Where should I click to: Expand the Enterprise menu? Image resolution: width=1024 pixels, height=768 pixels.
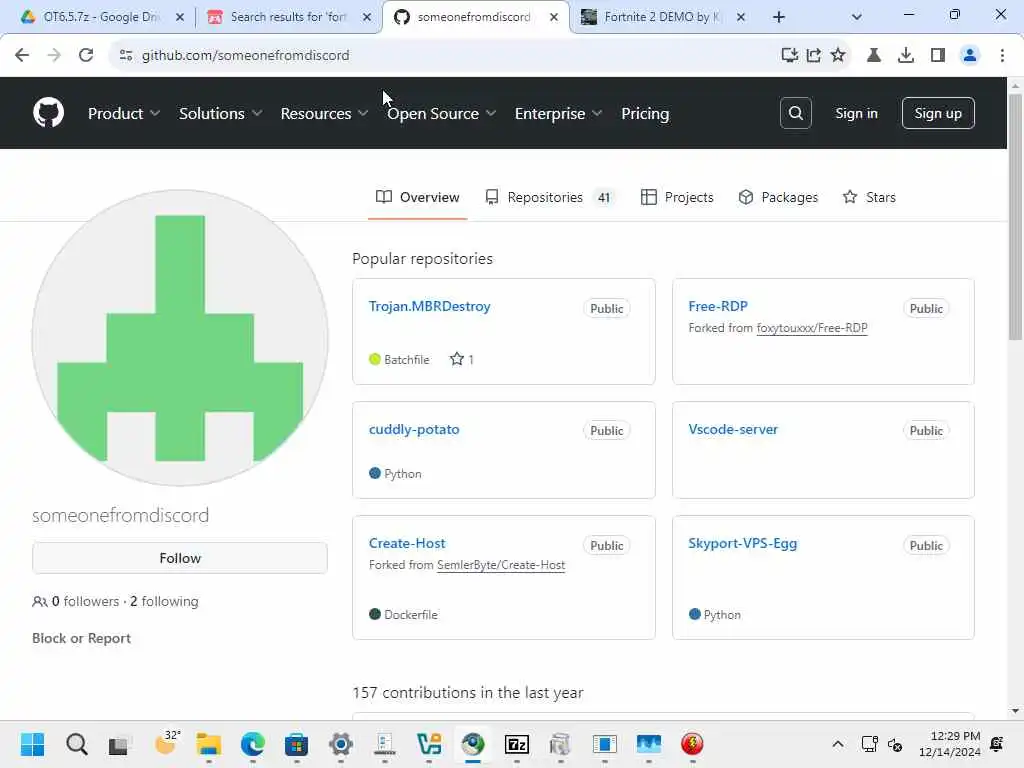click(558, 114)
